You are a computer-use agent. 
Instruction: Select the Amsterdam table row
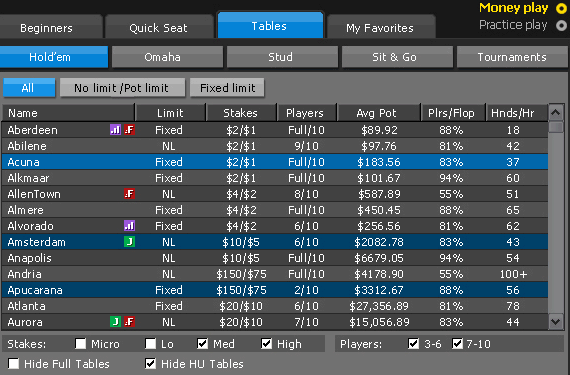pos(275,242)
